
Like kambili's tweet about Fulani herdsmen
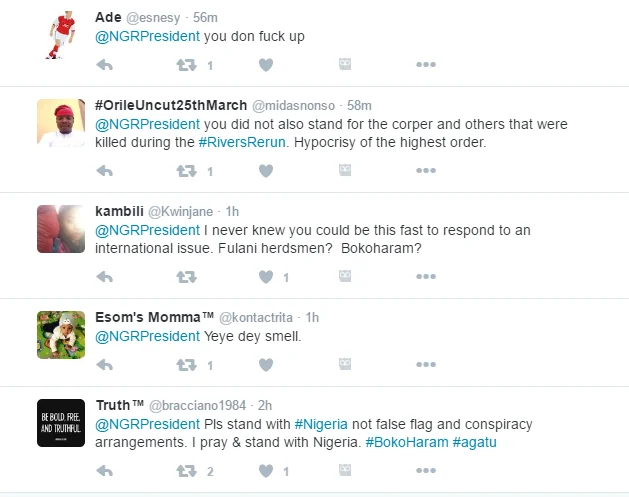click(x=266, y=277)
